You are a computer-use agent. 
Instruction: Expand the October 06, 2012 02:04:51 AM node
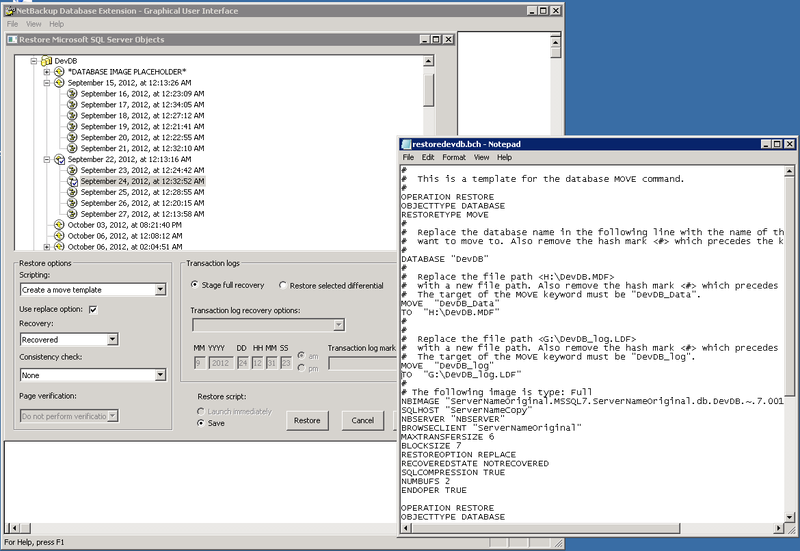coord(47,247)
